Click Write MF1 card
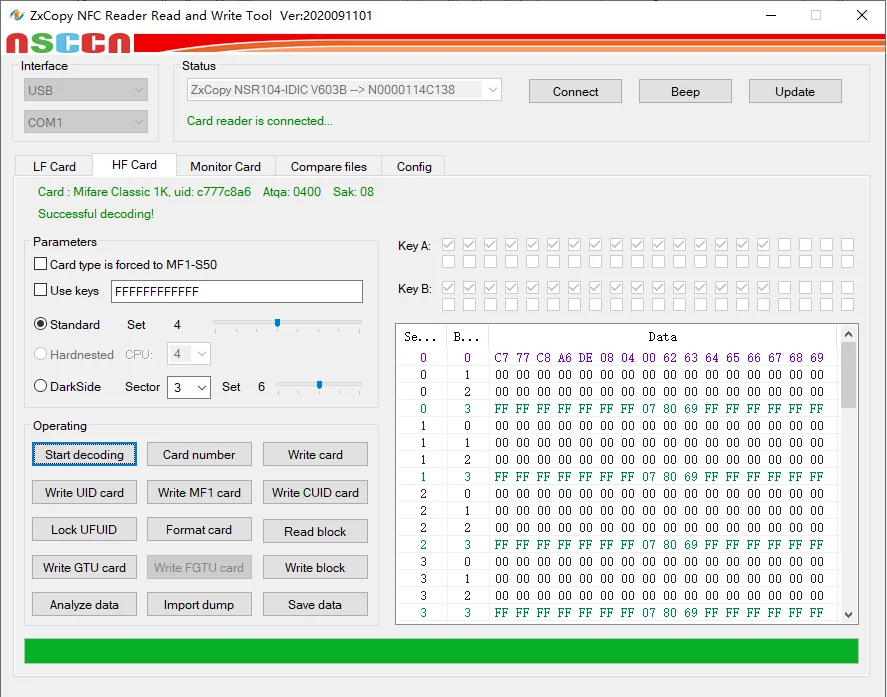Viewport: 887px width, 697px height. (199, 492)
